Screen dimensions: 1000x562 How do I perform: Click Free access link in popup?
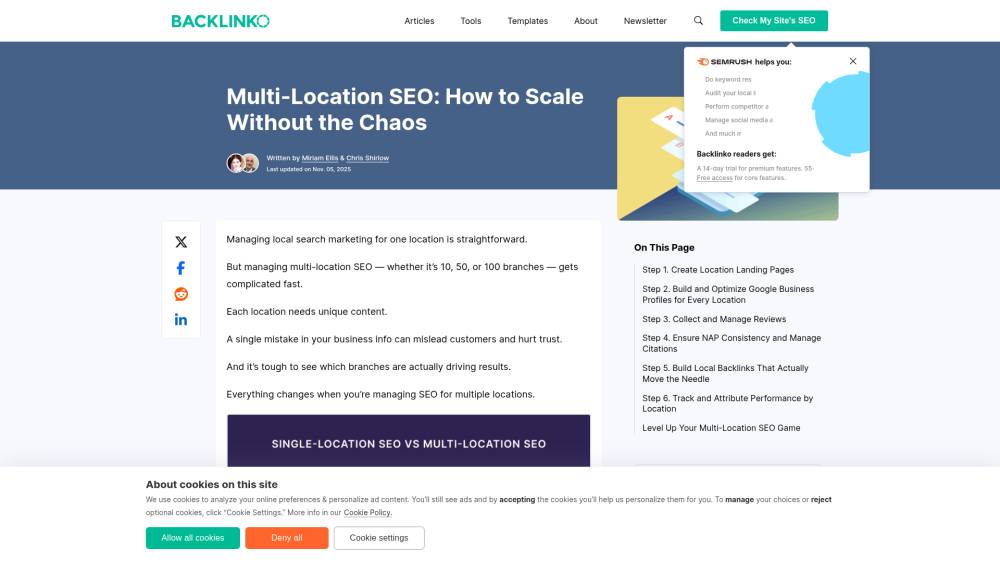pos(714,178)
